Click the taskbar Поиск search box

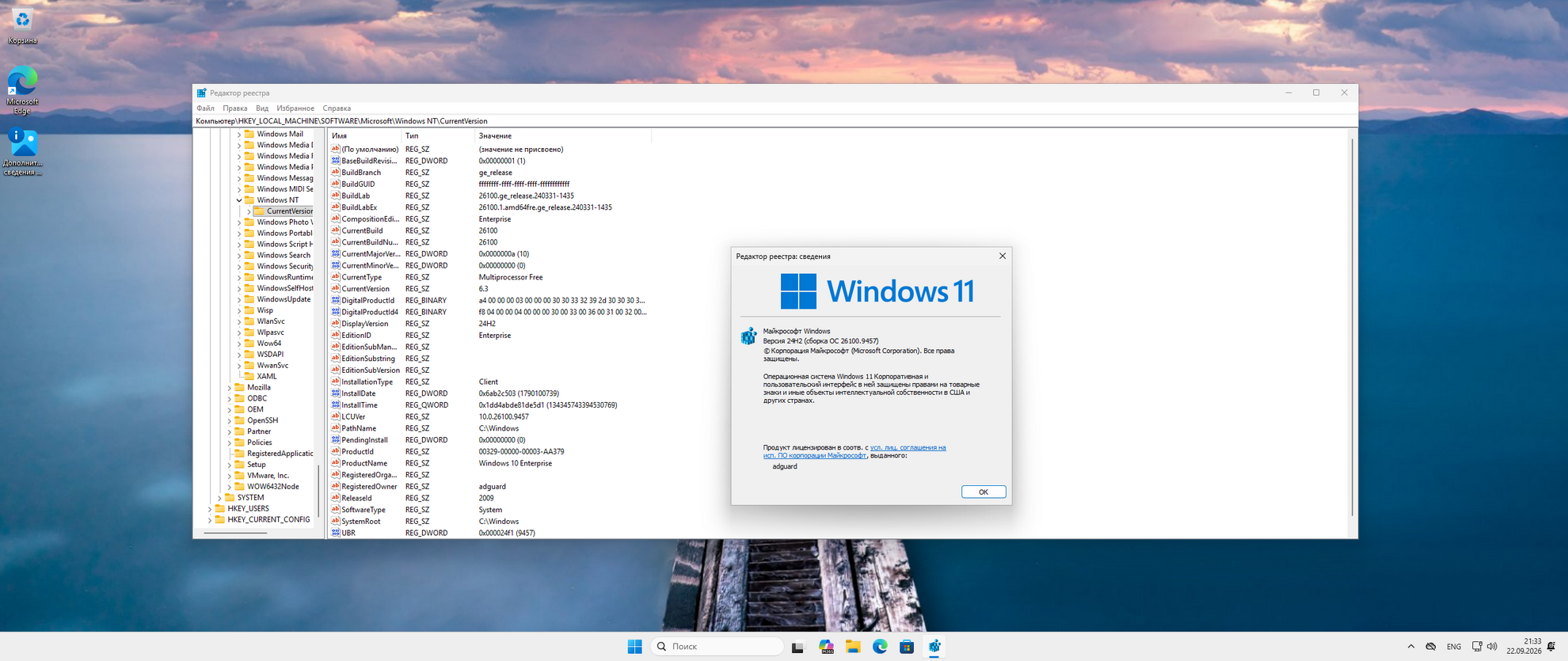pyautogui.click(x=717, y=647)
